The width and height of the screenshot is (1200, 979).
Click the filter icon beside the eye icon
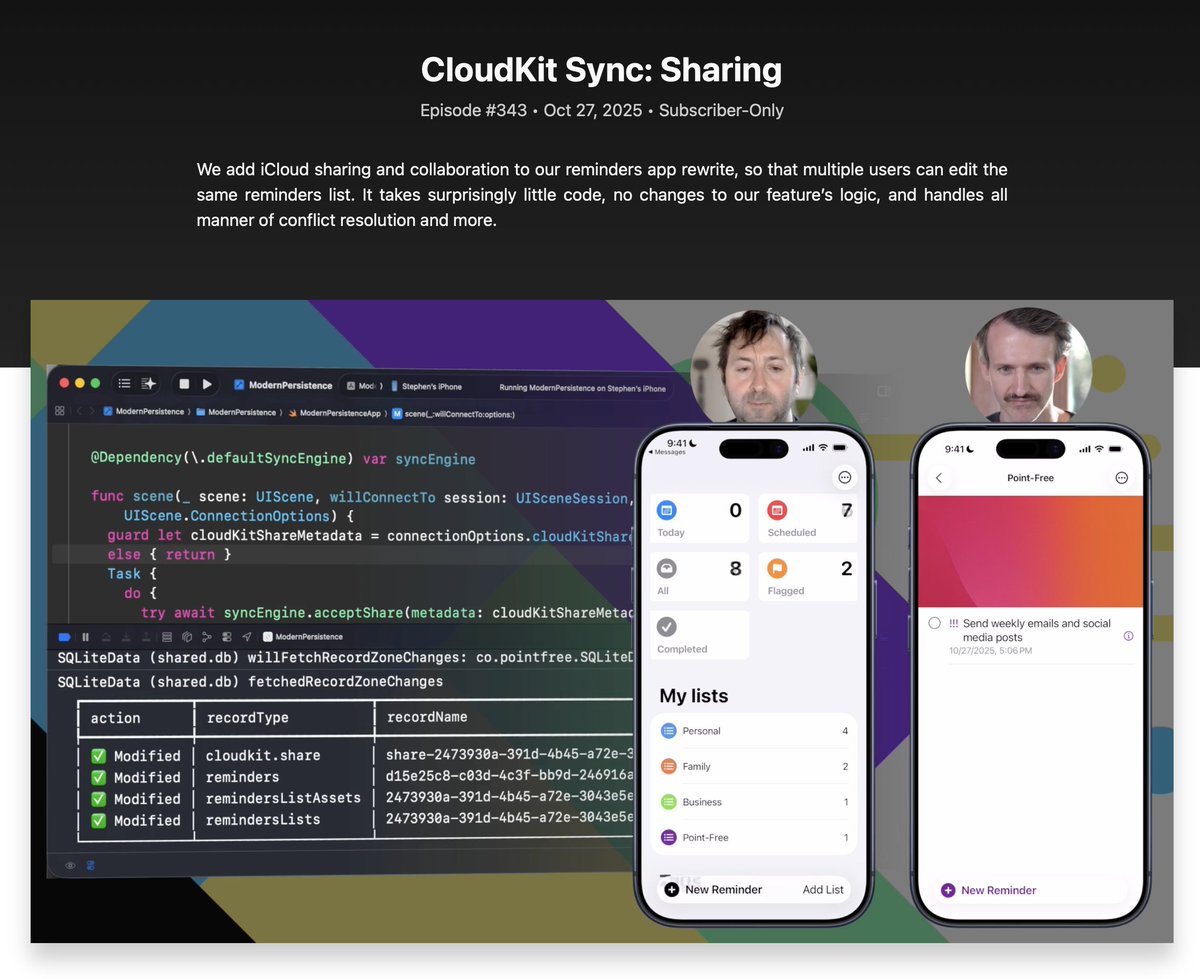pyautogui.click(x=90, y=865)
